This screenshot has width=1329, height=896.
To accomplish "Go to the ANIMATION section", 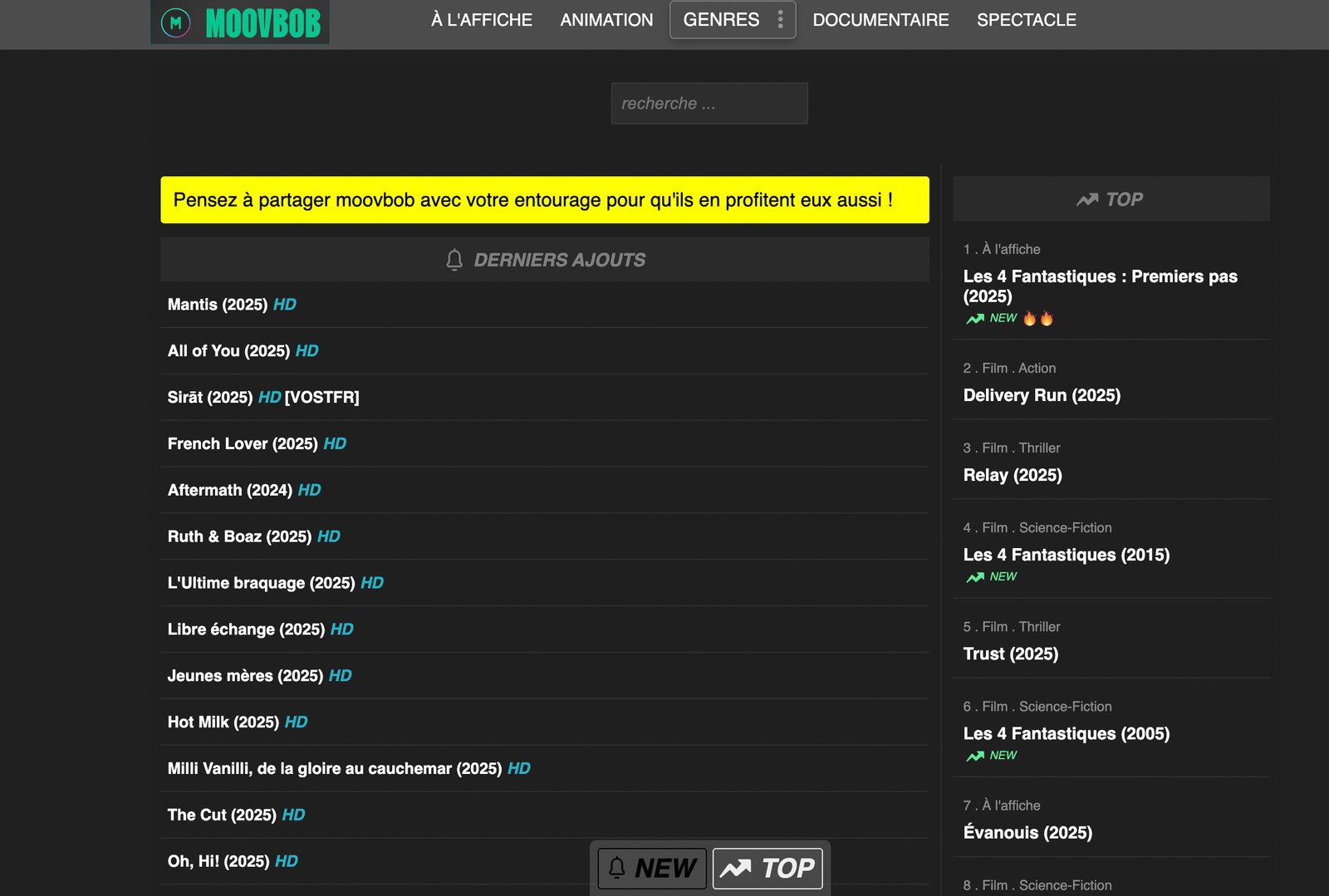I will tap(606, 20).
